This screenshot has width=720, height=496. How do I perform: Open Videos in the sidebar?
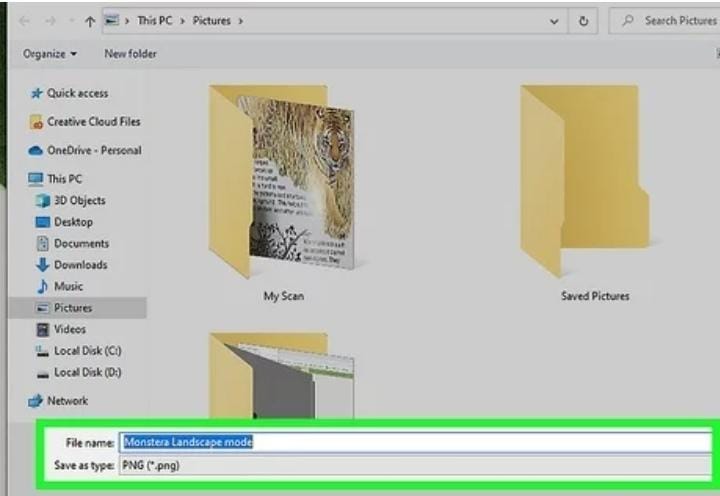[x=70, y=329]
